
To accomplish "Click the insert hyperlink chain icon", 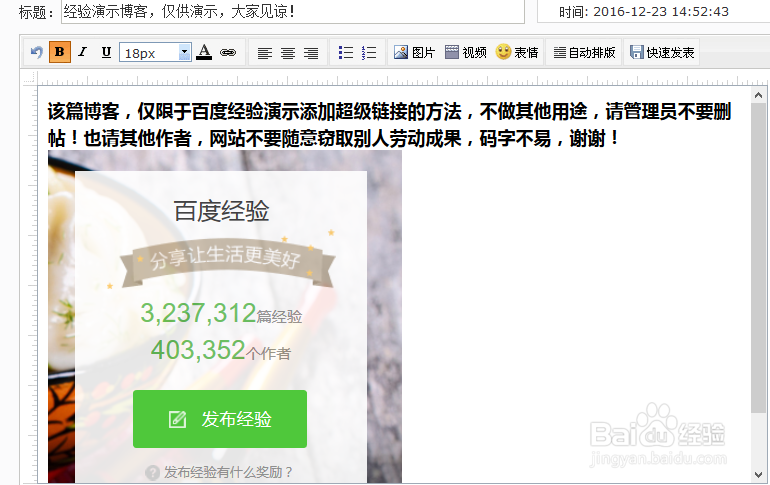I will tap(228, 52).
